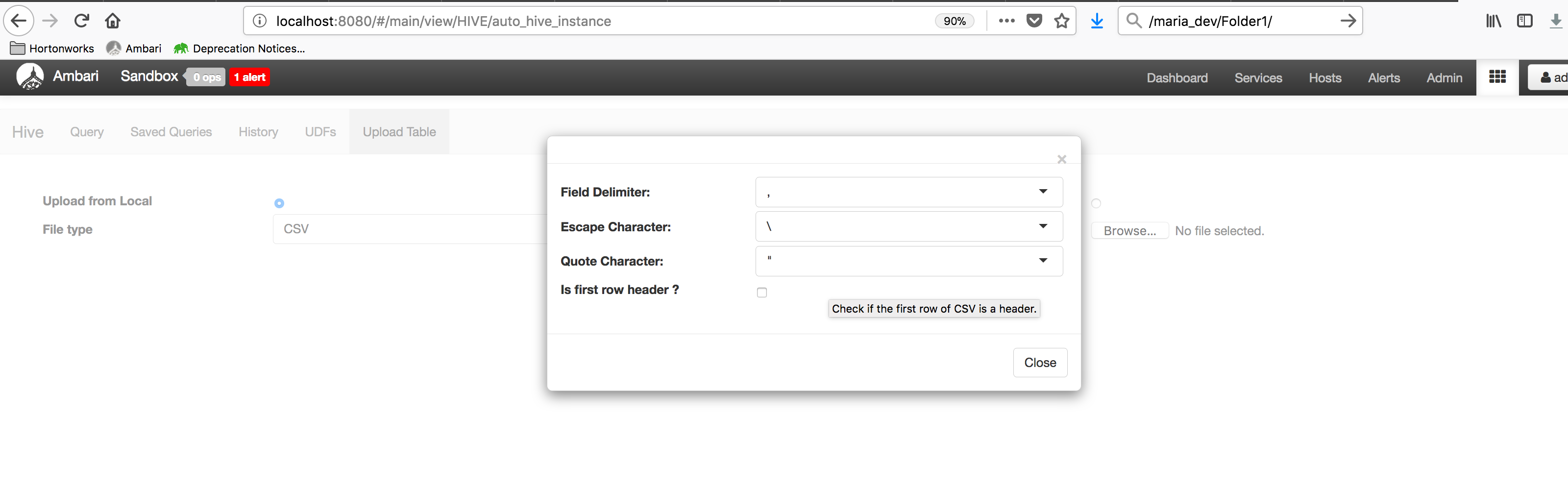Image resolution: width=1568 pixels, height=489 pixels.
Task: Click the browser home icon
Action: coord(113,20)
